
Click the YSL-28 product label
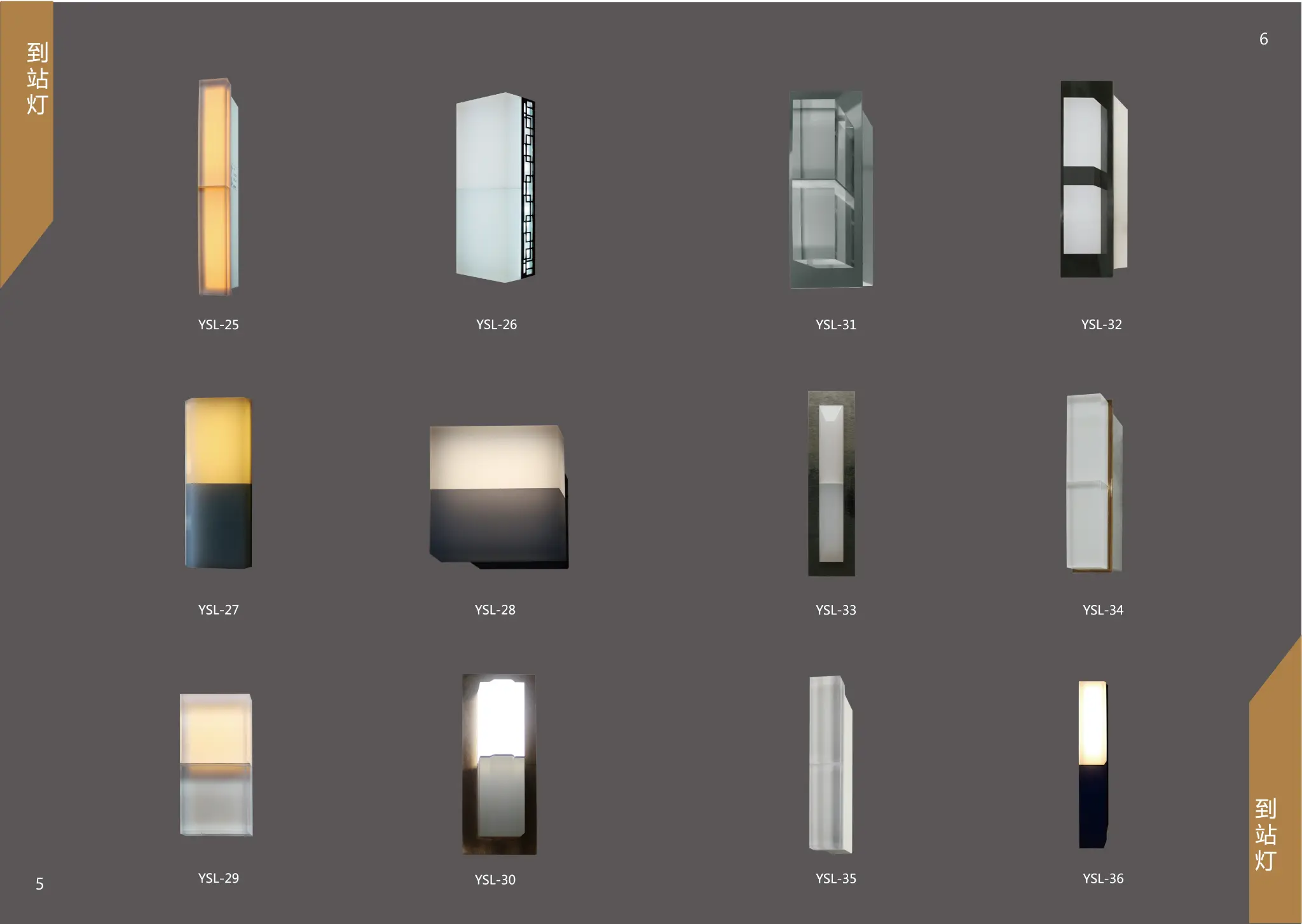point(496,609)
